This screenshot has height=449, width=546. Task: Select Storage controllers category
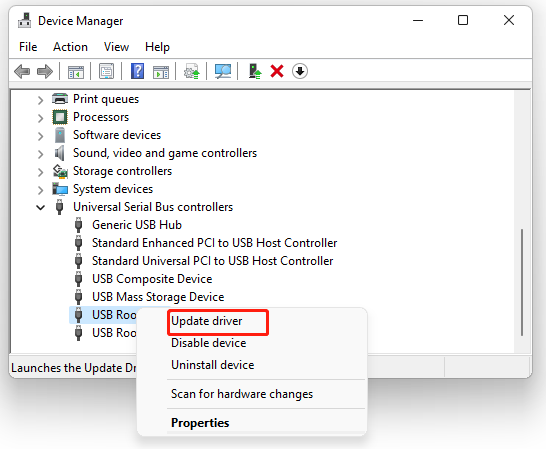[122, 171]
